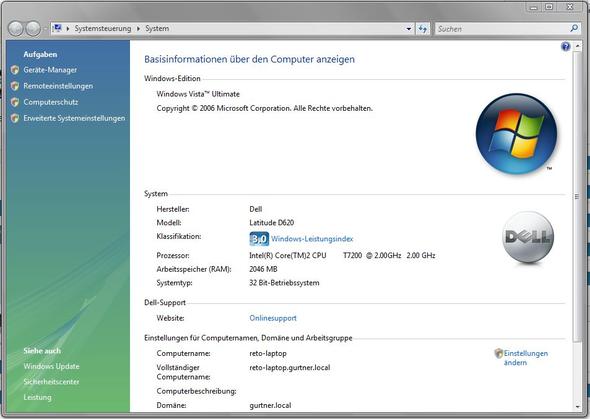590x419 pixels.
Task: Click the control panel icon in address bar
Action: pyautogui.click(x=57, y=28)
